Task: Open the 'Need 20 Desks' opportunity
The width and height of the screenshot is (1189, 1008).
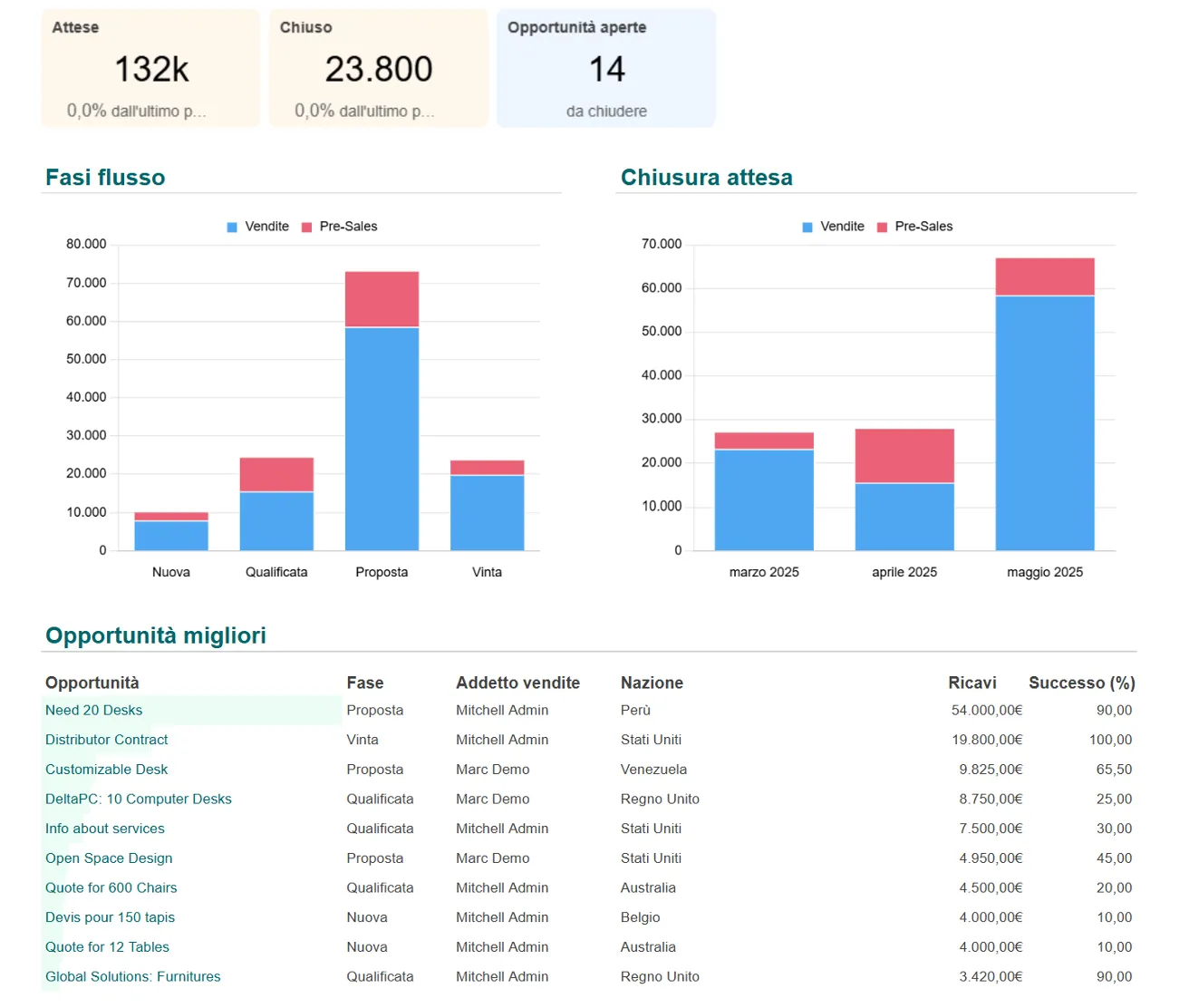Action: tap(93, 710)
